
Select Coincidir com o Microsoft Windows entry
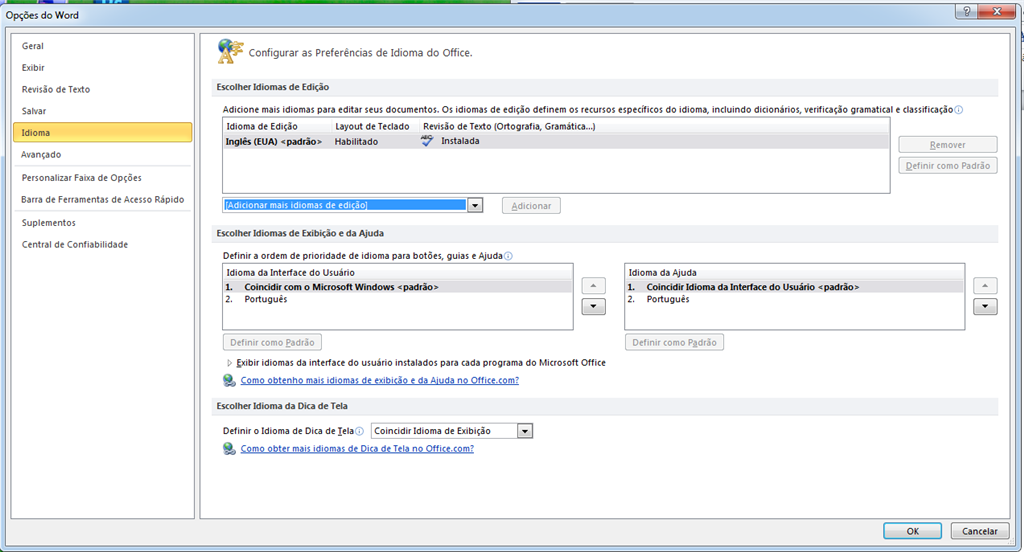pyautogui.click(x=398, y=287)
